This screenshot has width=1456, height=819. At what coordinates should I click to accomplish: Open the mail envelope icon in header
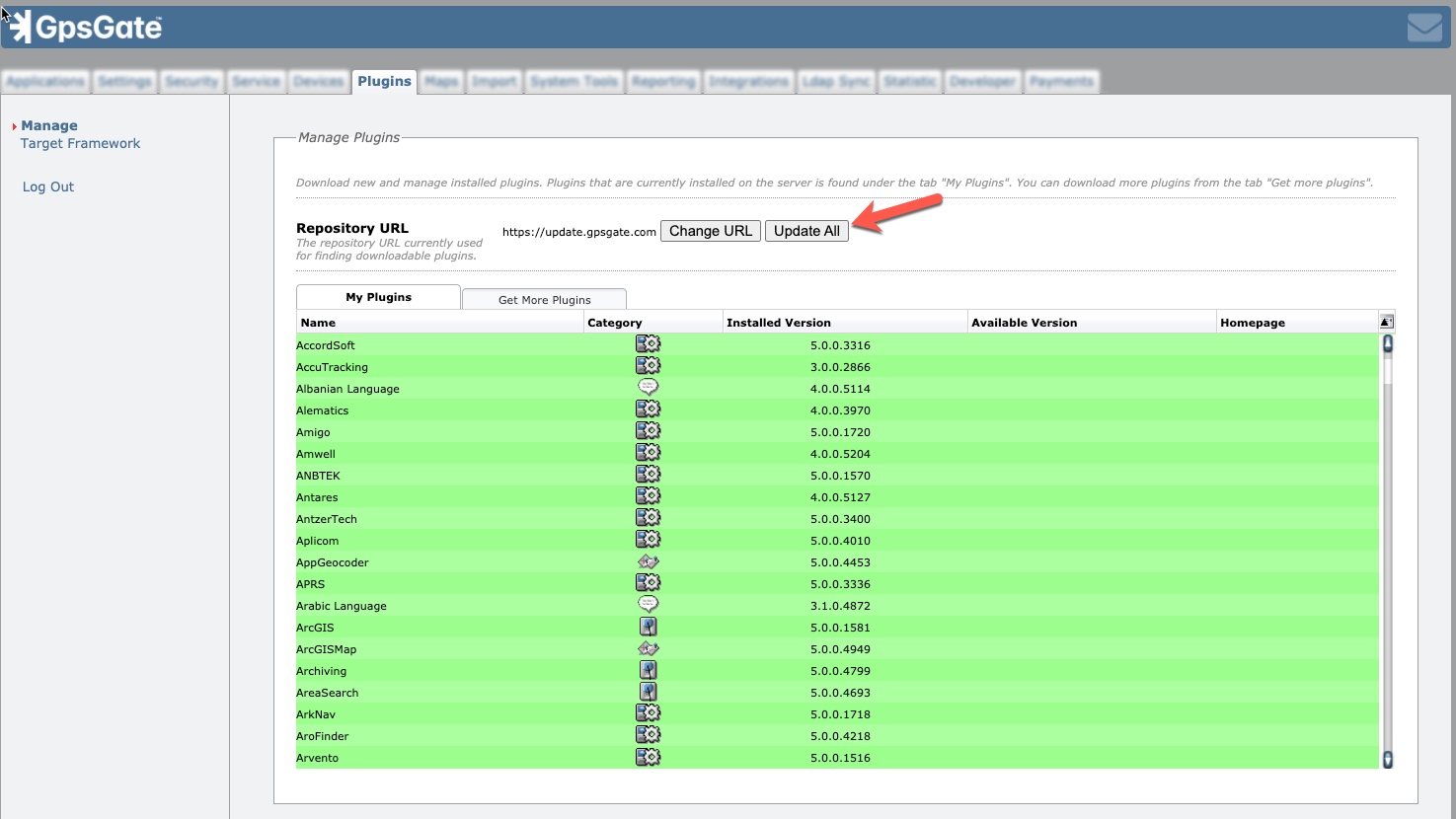pyautogui.click(x=1424, y=27)
